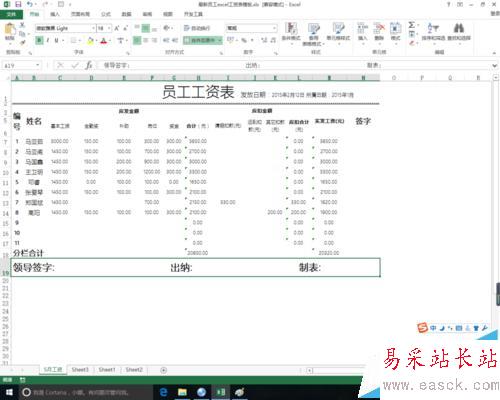This screenshot has height=400, width=500.
Task: Click the Decrease Decimal icon
Action: click(273, 40)
